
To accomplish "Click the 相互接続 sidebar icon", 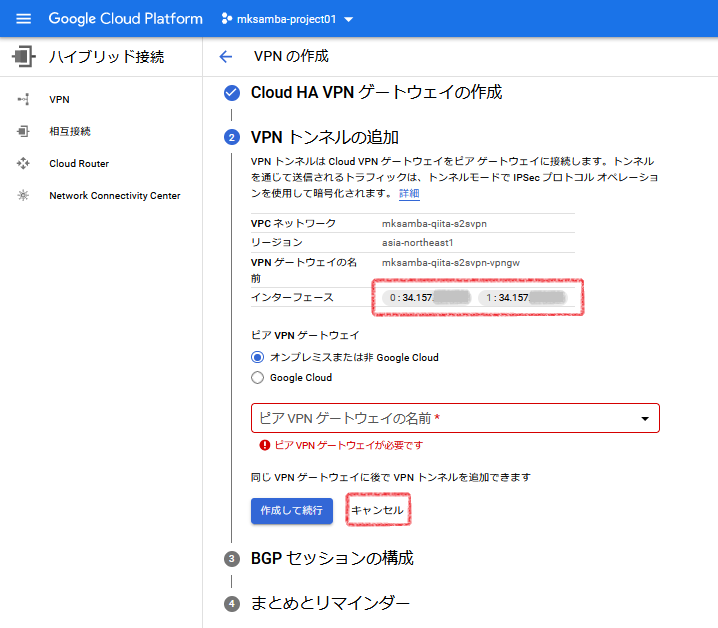I will pos(23,131).
